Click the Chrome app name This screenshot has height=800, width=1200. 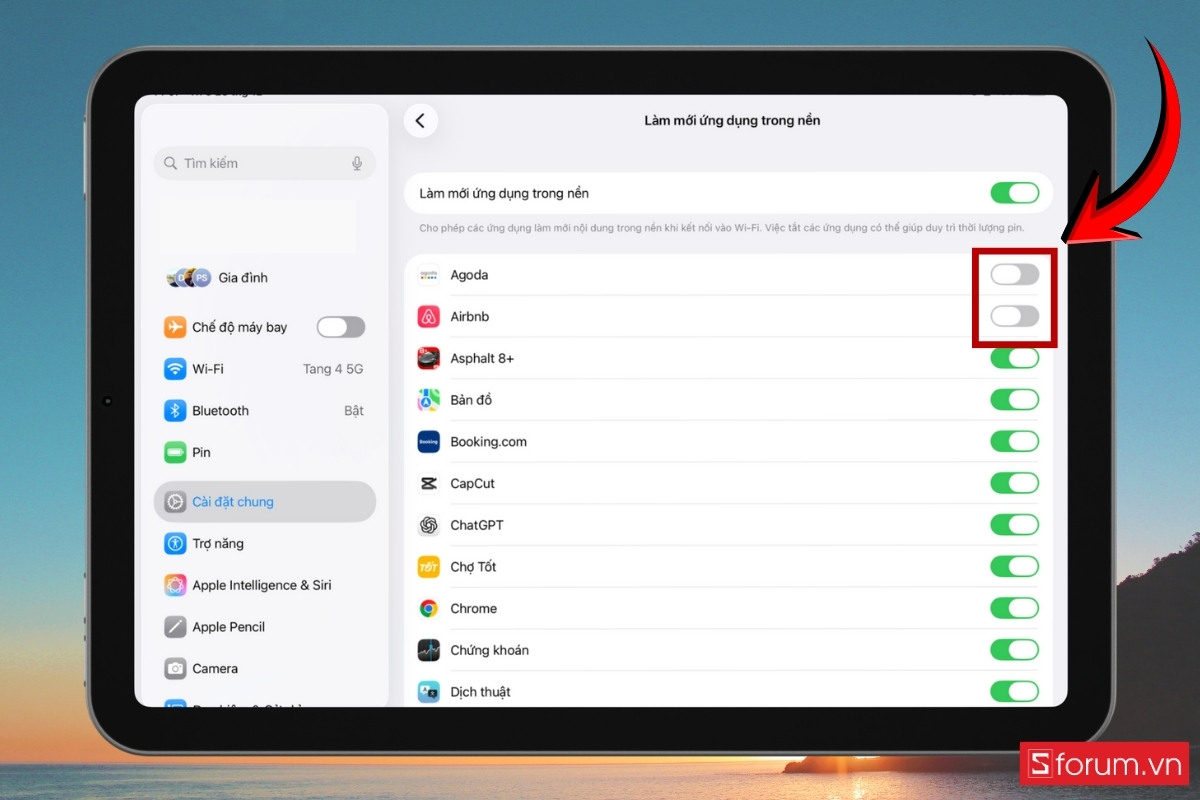tap(473, 609)
